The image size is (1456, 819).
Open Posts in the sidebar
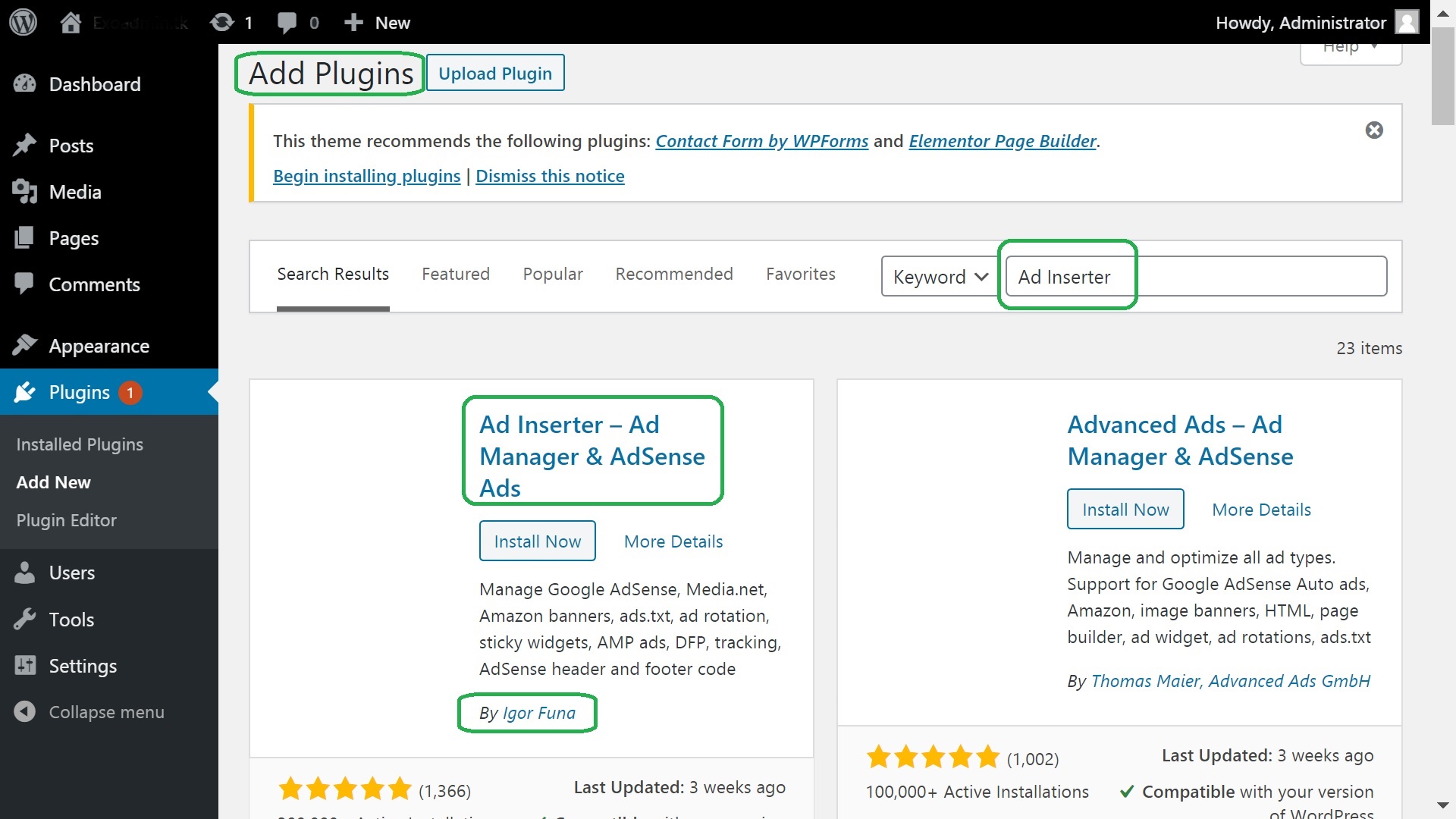tap(71, 146)
